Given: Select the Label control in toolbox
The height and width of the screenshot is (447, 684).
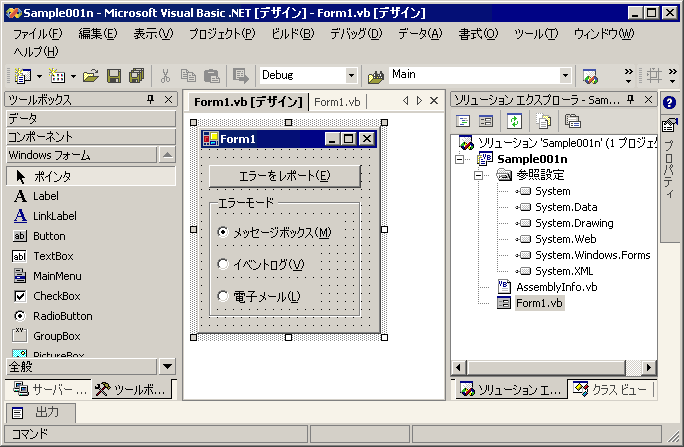Looking at the screenshot, I should (91, 196).
